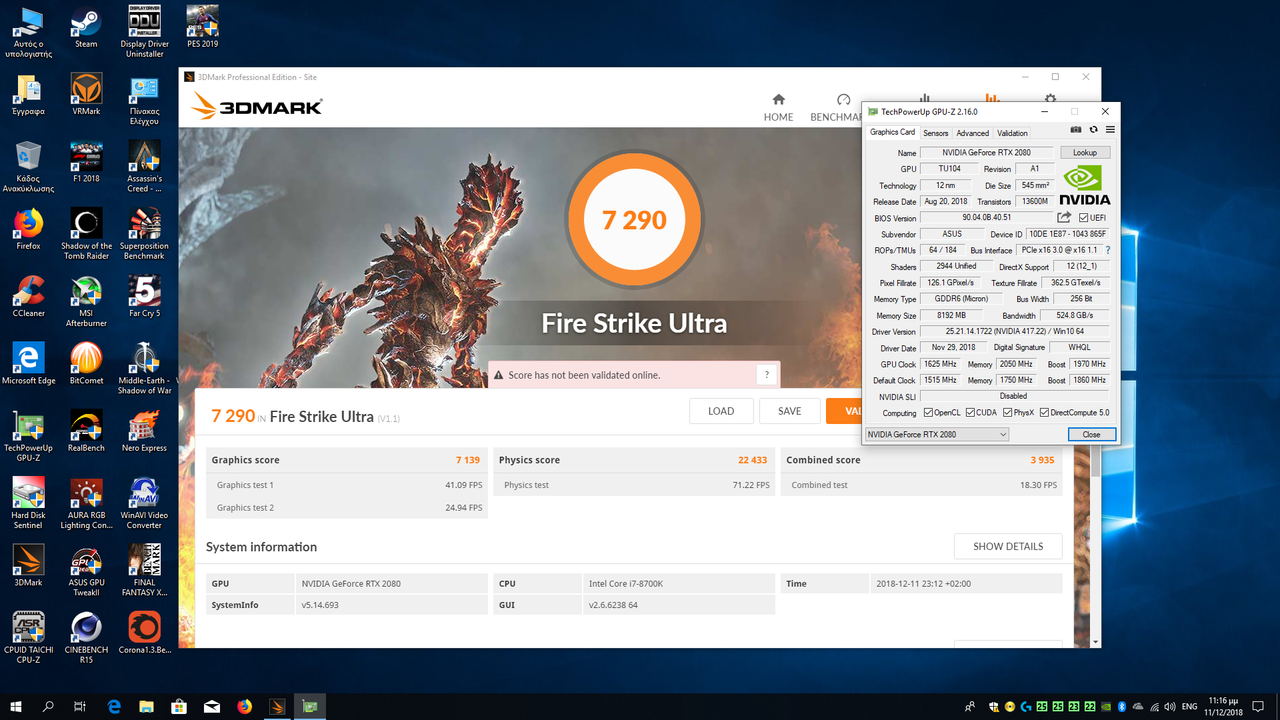The image size is (1280, 720).
Task: Click the 3DMark logo
Action: coord(257,106)
